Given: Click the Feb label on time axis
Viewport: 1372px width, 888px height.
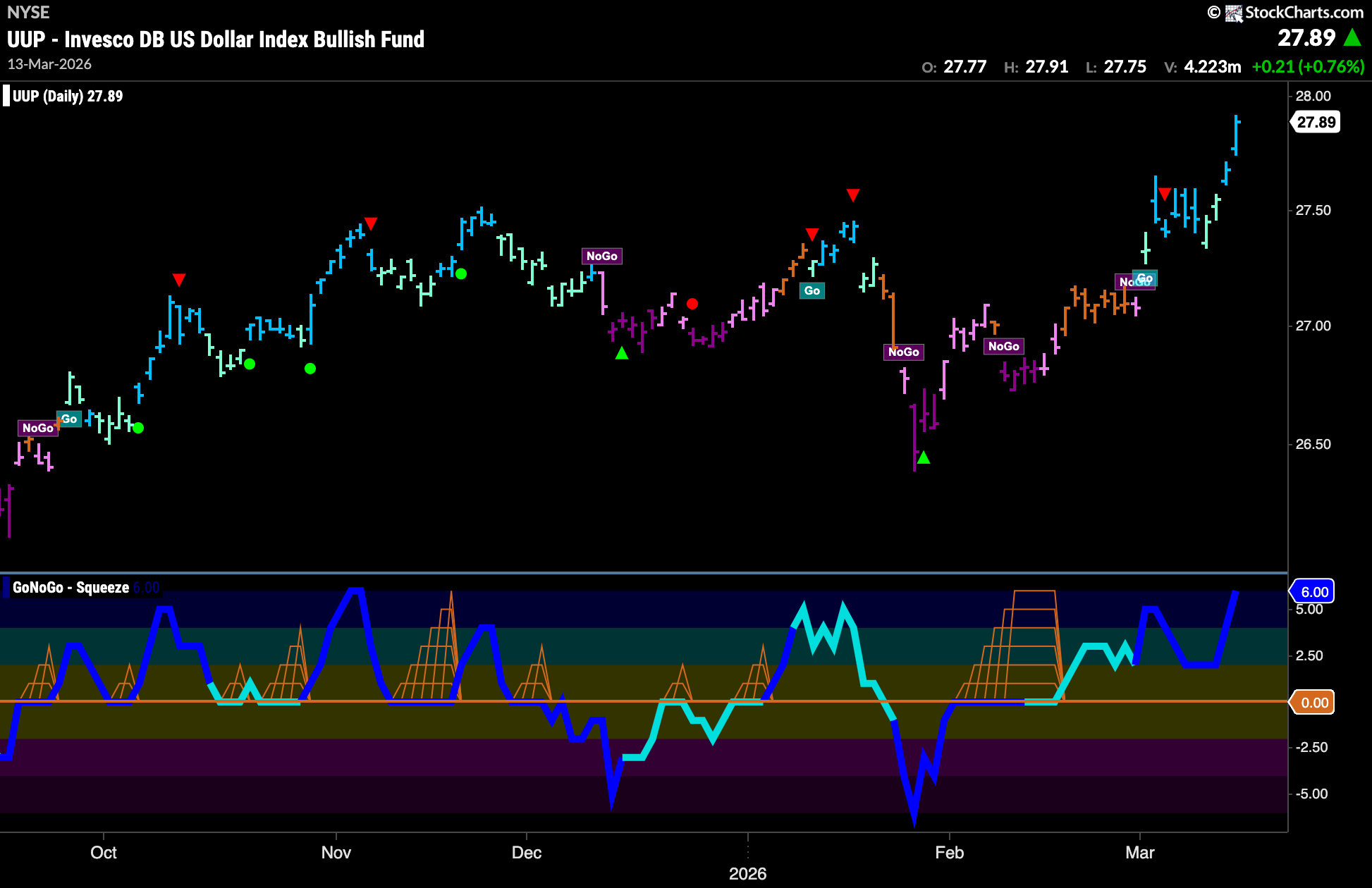Looking at the screenshot, I should point(950,853).
